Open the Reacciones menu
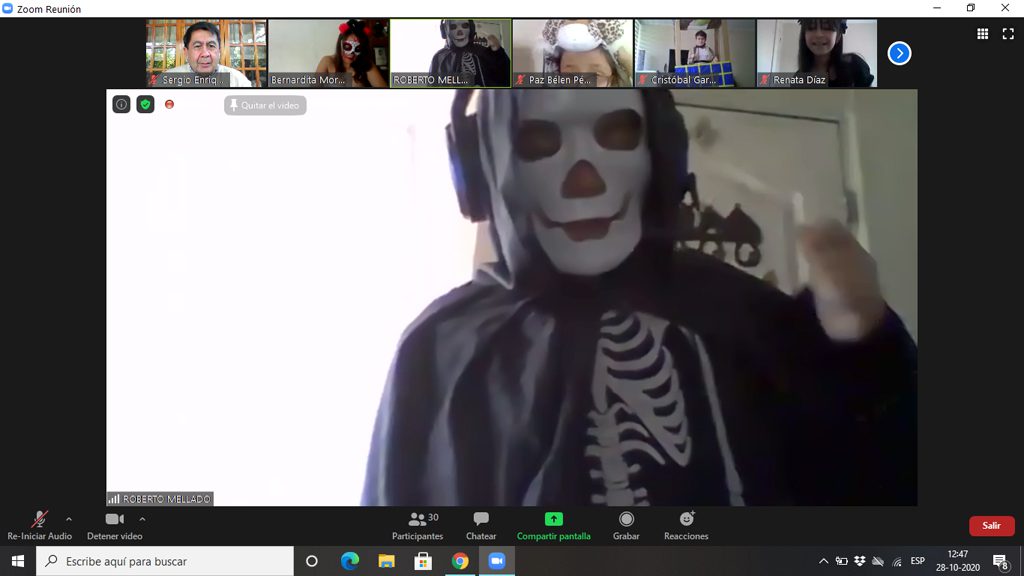This screenshot has height=576, width=1024. click(x=686, y=526)
